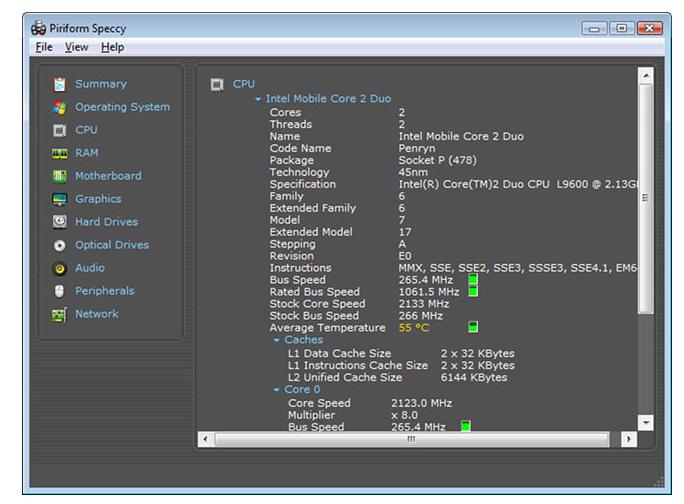Viewport: 684px width, 504px height.
Task: Click the Hard Drives disk icon
Action: coord(59,222)
